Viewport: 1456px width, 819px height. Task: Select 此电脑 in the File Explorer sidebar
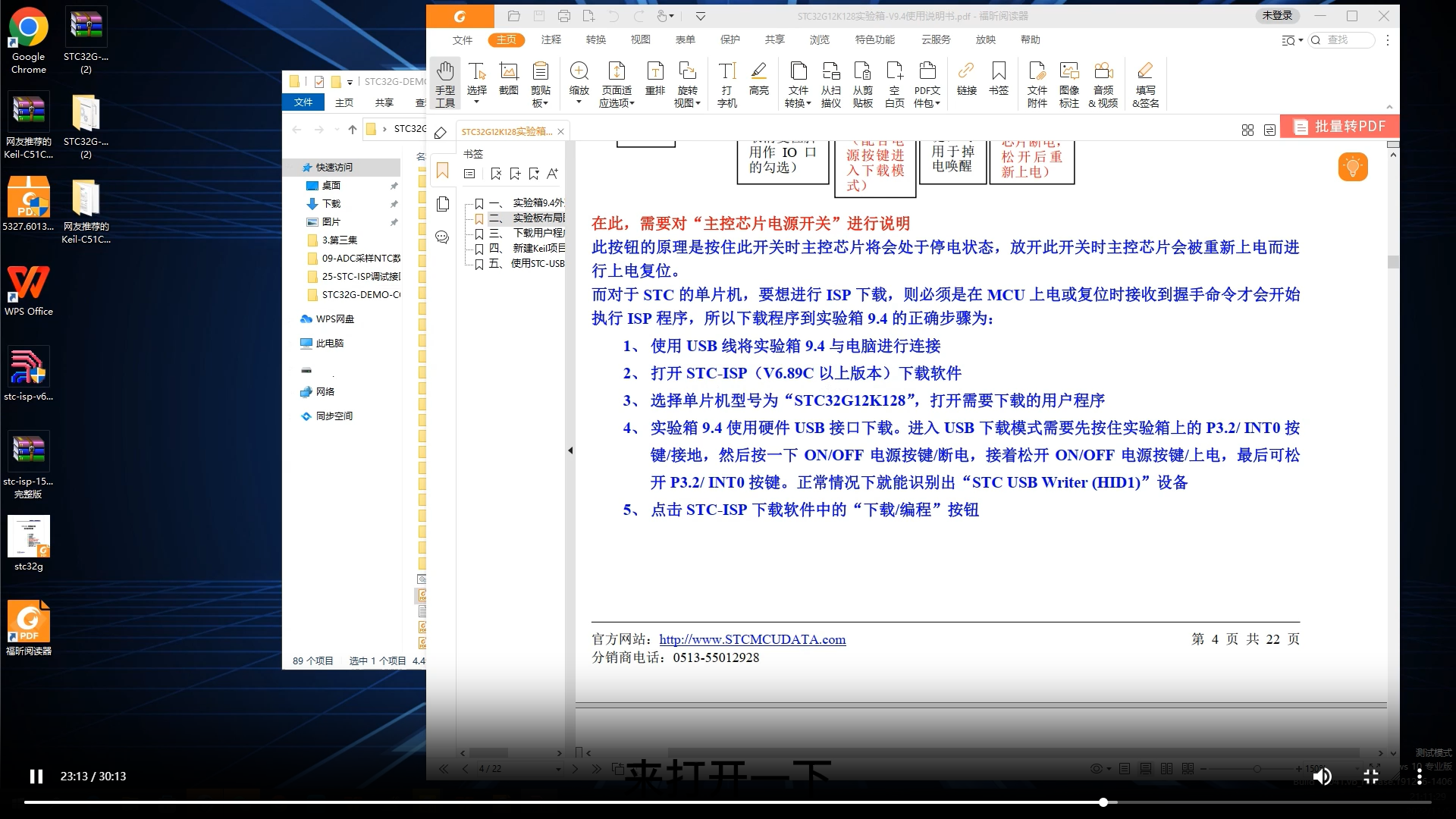coord(330,343)
